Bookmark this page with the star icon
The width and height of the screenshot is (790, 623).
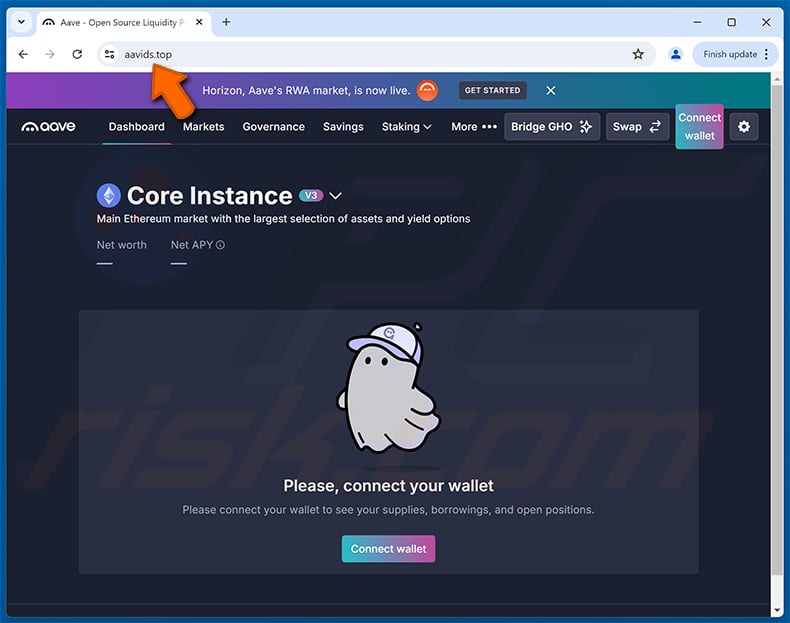click(x=638, y=54)
